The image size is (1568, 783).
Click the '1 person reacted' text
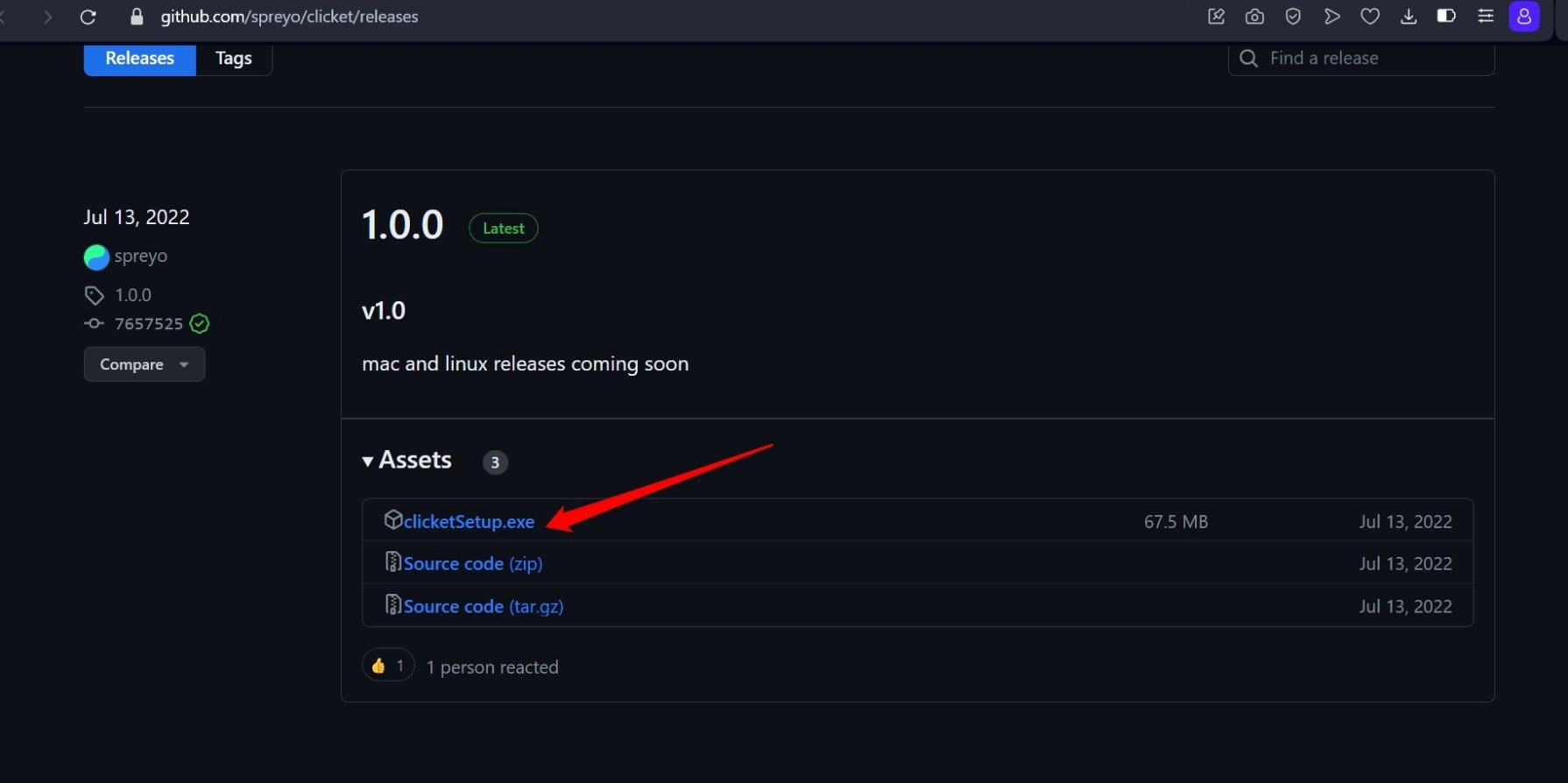[492, 667]
